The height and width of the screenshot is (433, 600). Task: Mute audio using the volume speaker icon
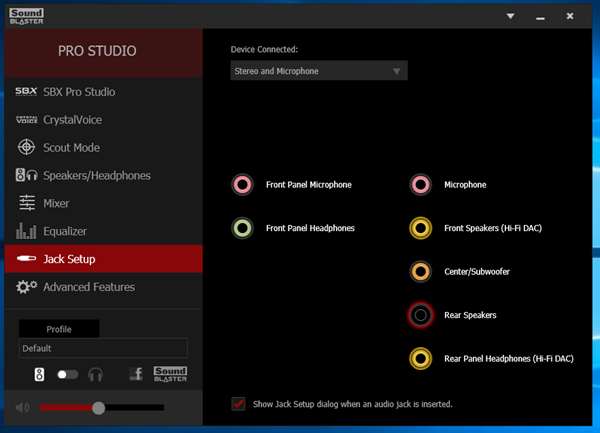pos(22,408)
